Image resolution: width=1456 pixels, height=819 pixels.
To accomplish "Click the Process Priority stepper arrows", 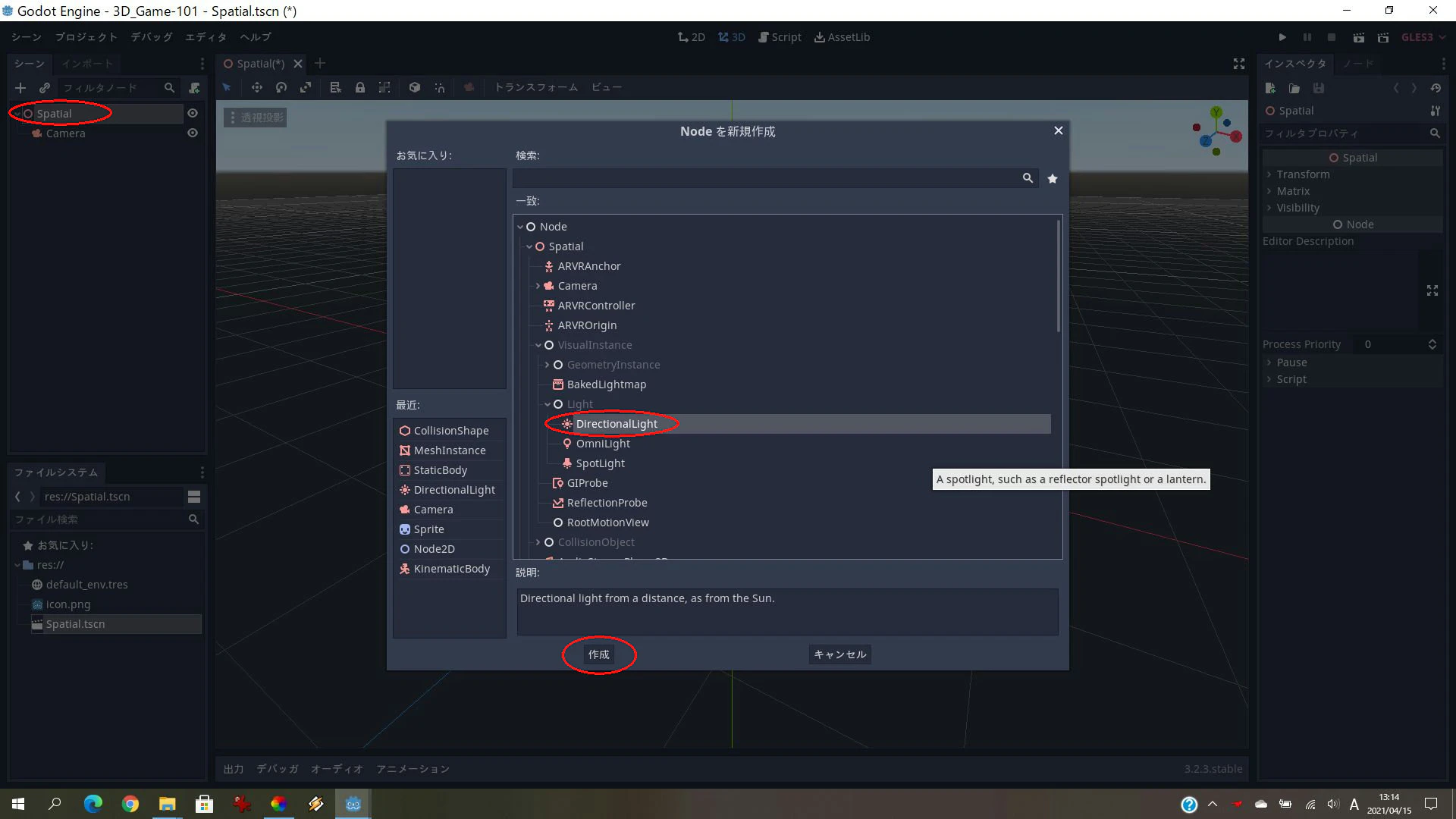I will (1432, 344).
